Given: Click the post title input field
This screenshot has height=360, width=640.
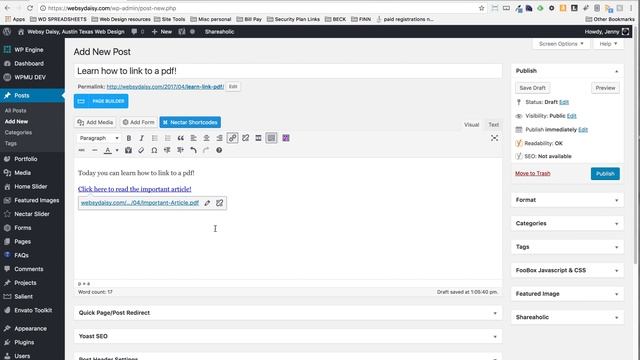Looking at the screenshot, I should pos(288,71).
